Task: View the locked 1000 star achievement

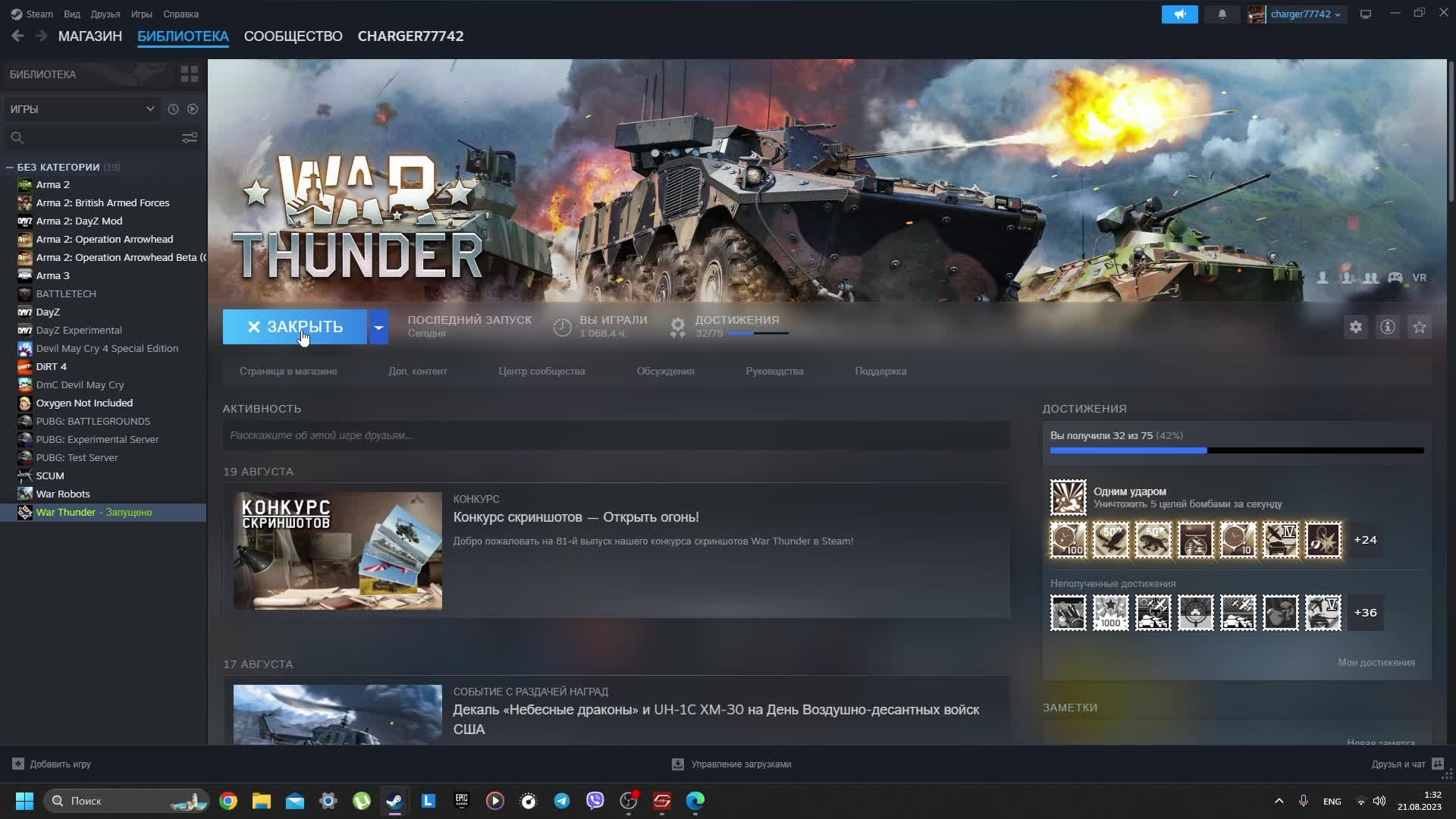Action: (1111, 613)
